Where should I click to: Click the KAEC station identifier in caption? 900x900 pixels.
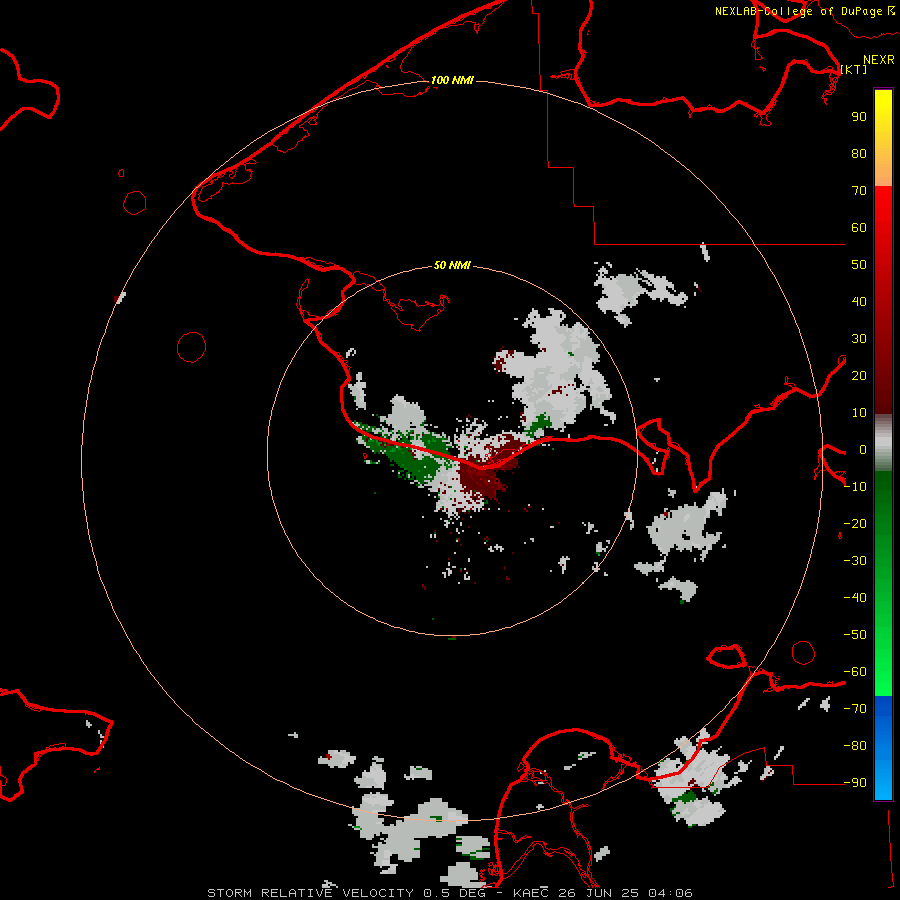[531, 893]
